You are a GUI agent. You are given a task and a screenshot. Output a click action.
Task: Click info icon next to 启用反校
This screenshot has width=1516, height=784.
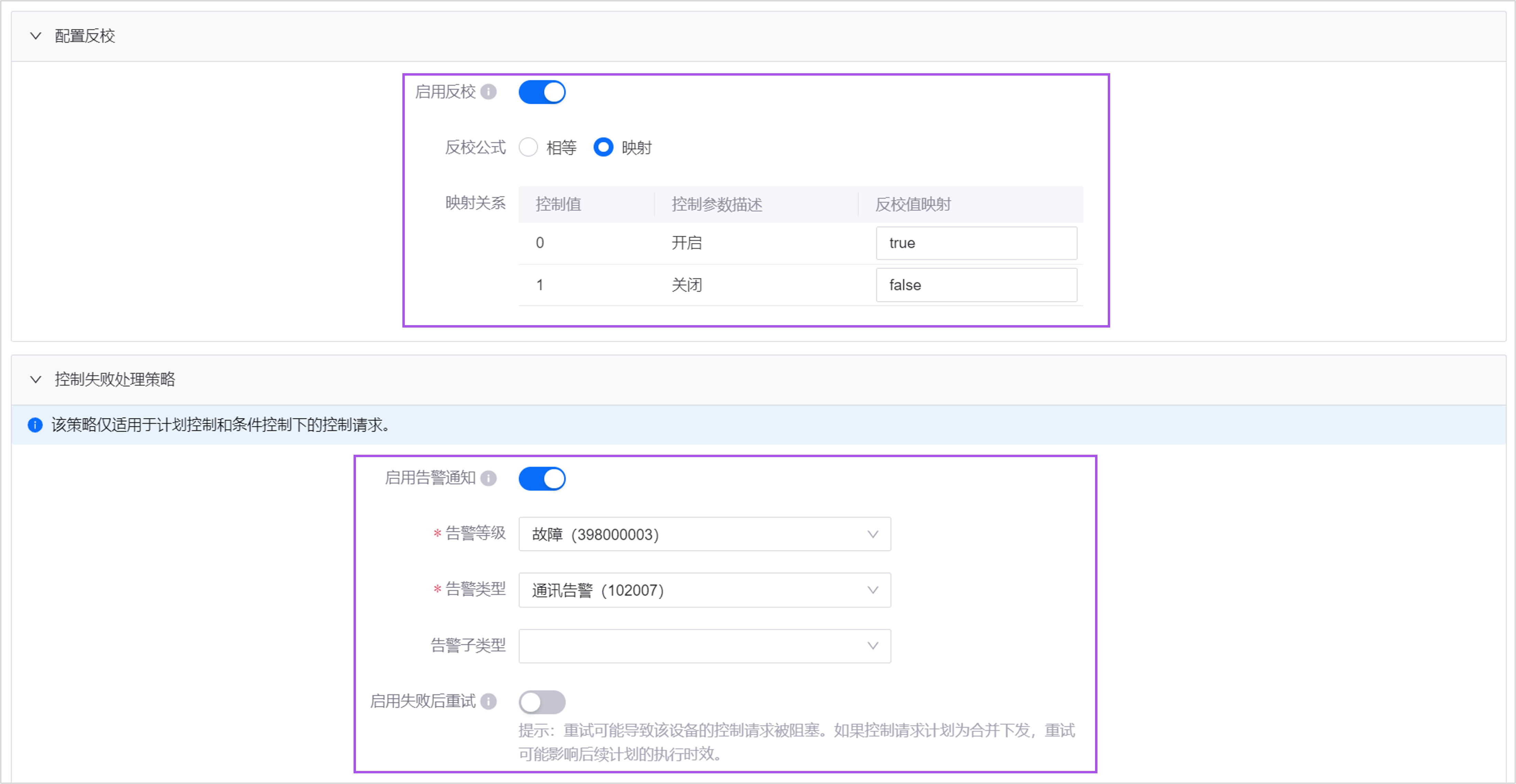coord(488,92)
